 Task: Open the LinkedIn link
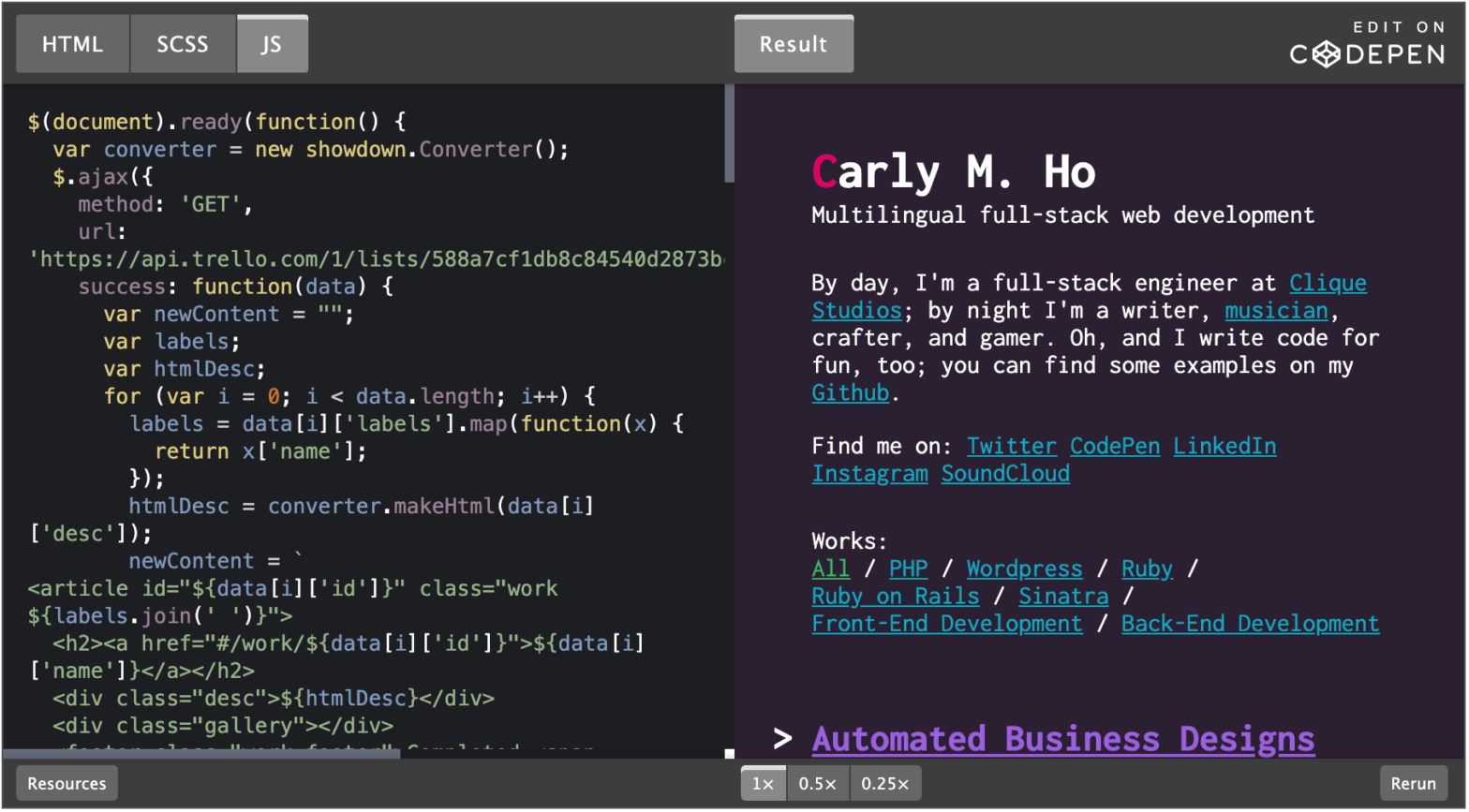(1224, 446)
